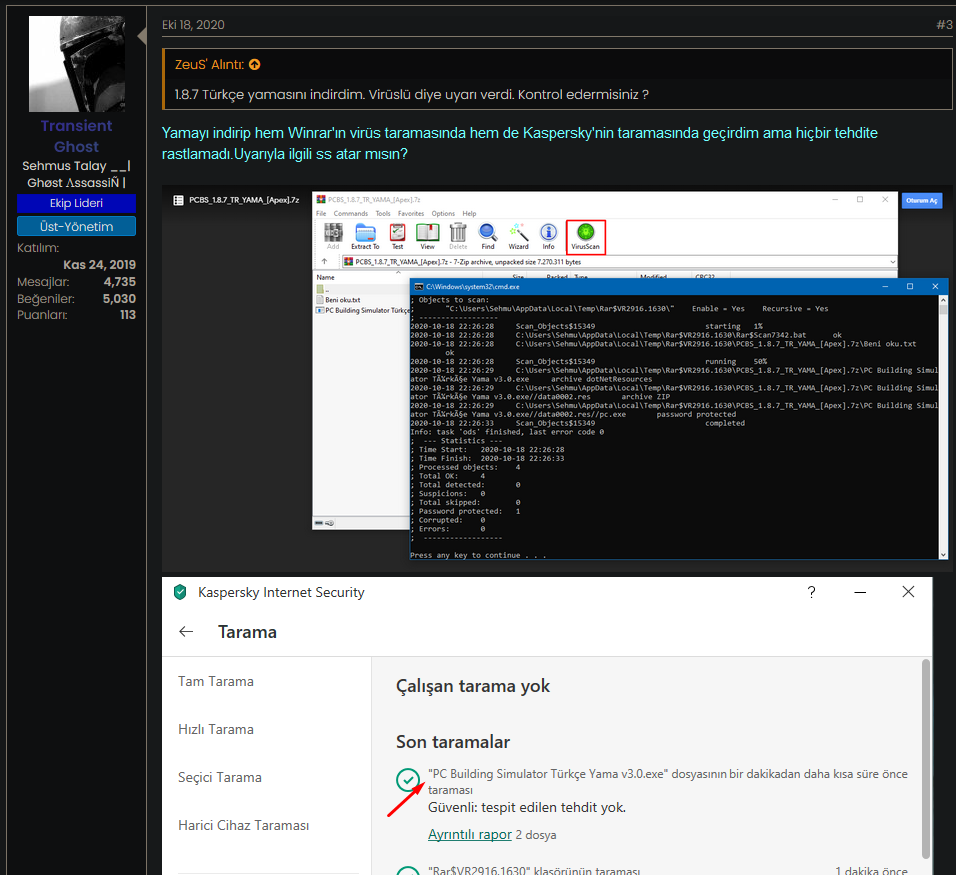956x875 pixels.
Task: Open the WinRAR Favorites menu
Action: point(411,213)
